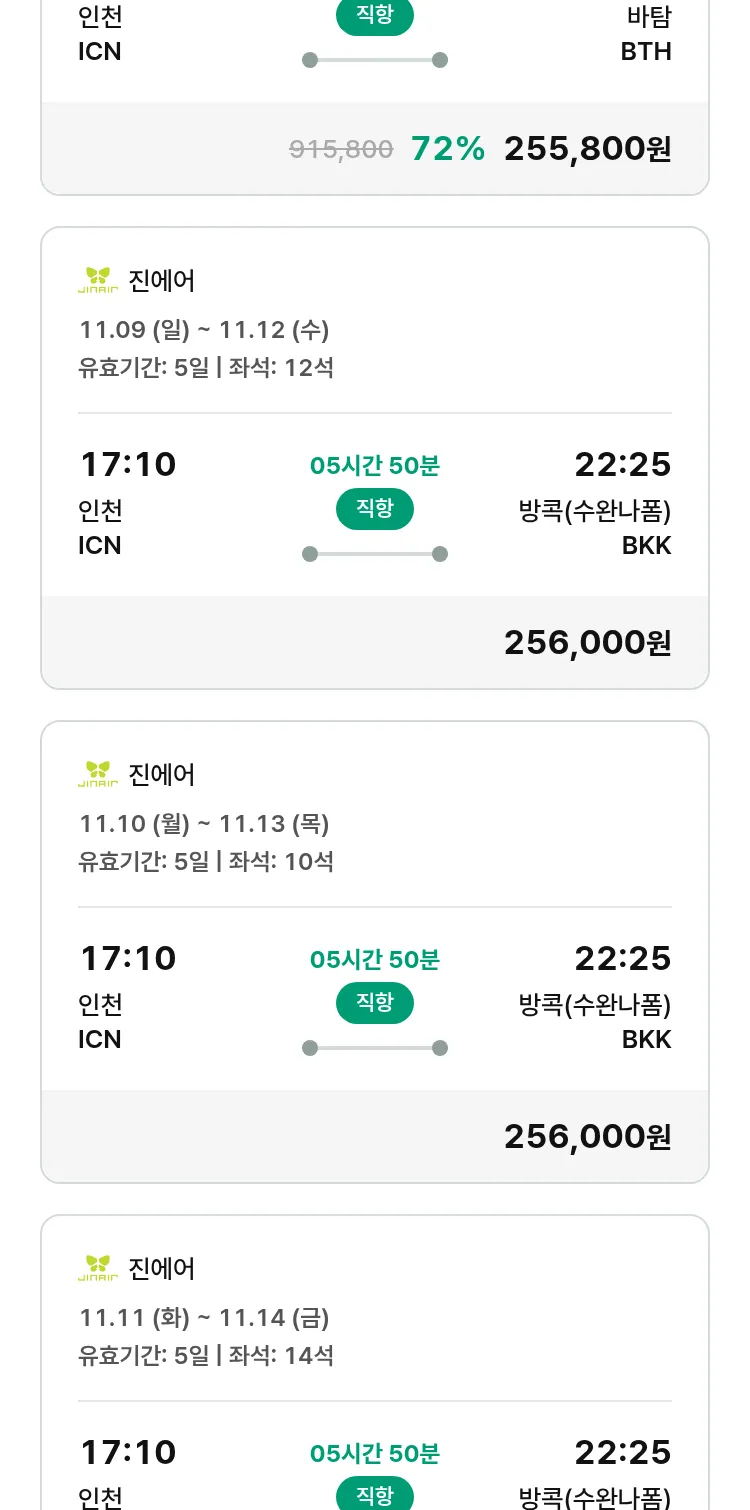The image size is (750, 1510).
Task: Click the 진에어 airline name on the 11.10 card
Action: click(162, 775)
